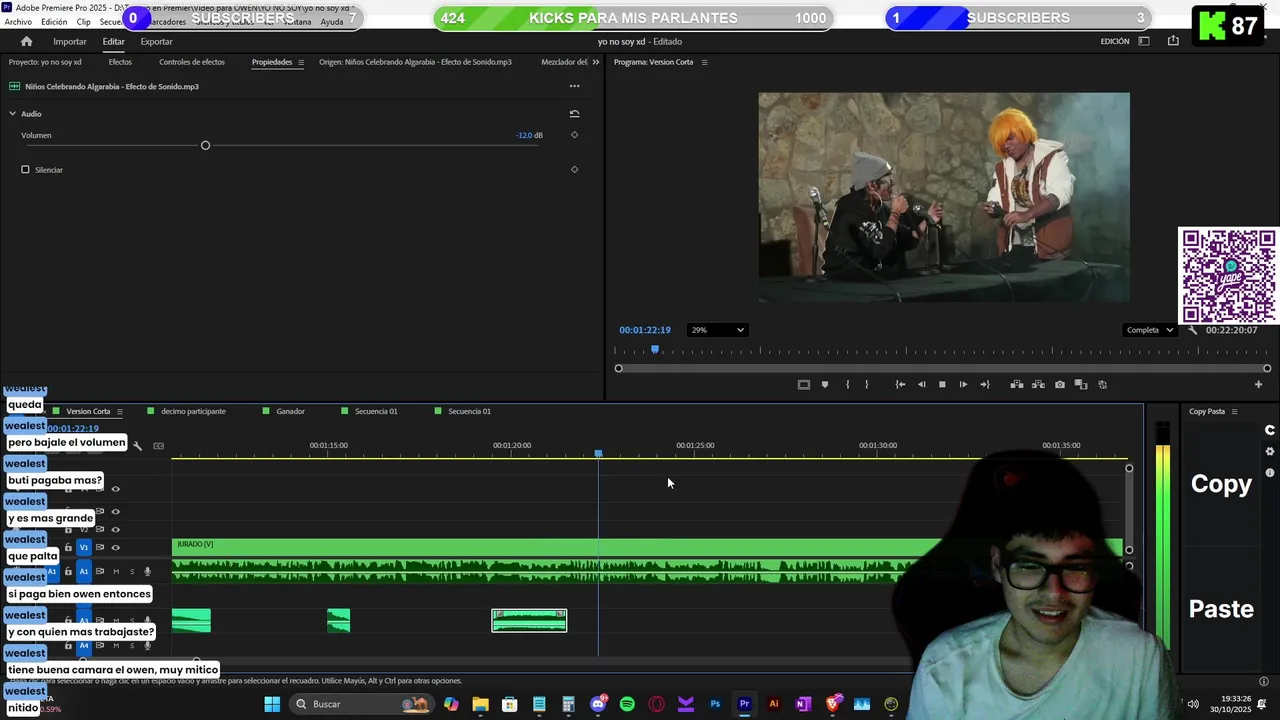The image size is (1280, 720).
Task: Mark In point with the brace icon
Action: coord(847,384)
